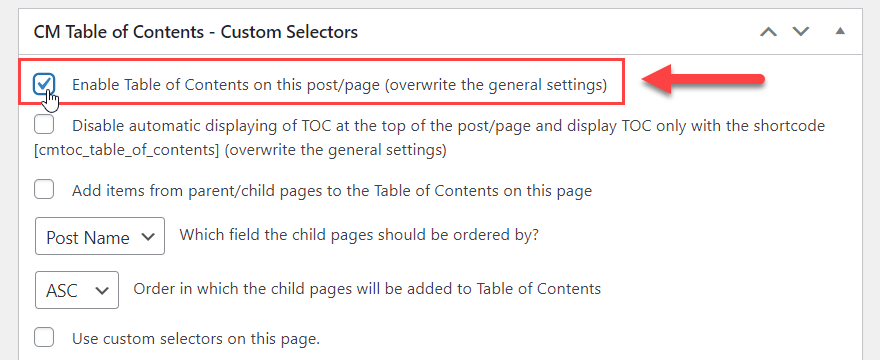
Task: Click the chevron inside the Post Name select
Action: coord(148,237)
